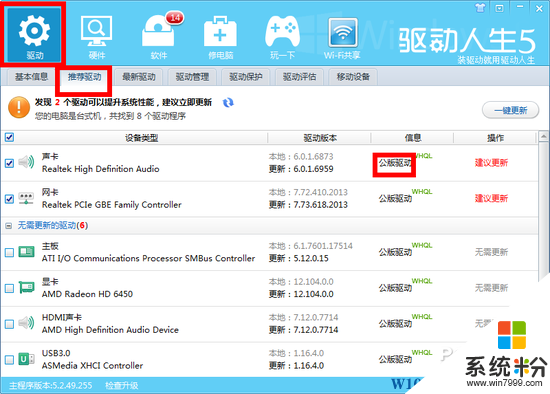The image size is (550, 394).
Task: Switch to the 推荐驱动 tab
Action: 85,77
